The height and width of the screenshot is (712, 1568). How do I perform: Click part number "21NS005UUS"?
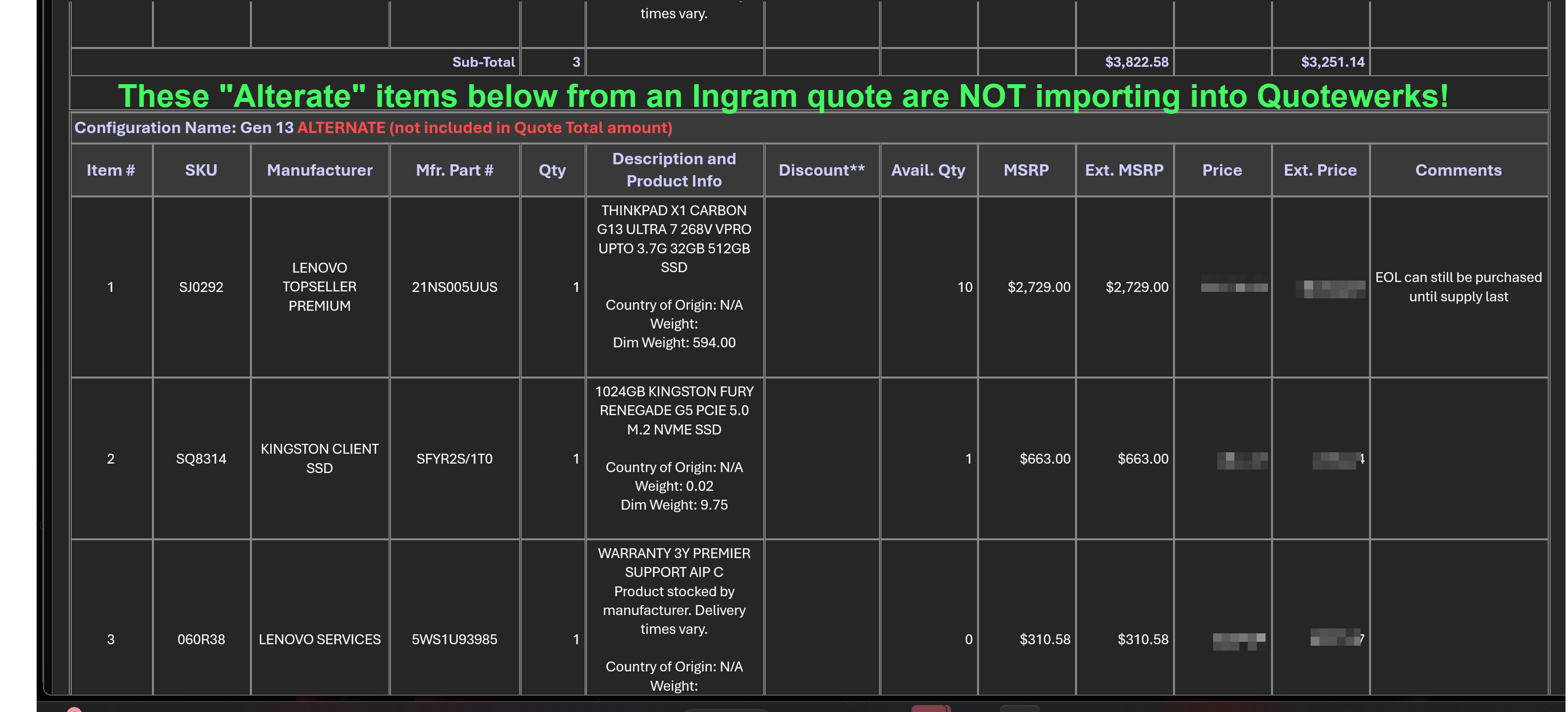click(x=454, y=286)
